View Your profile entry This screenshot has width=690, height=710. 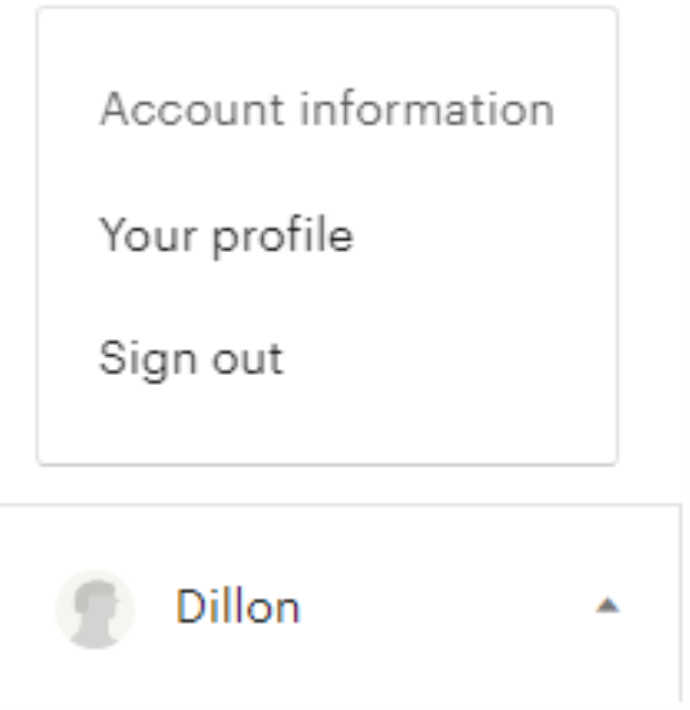(x=226, y=235)
